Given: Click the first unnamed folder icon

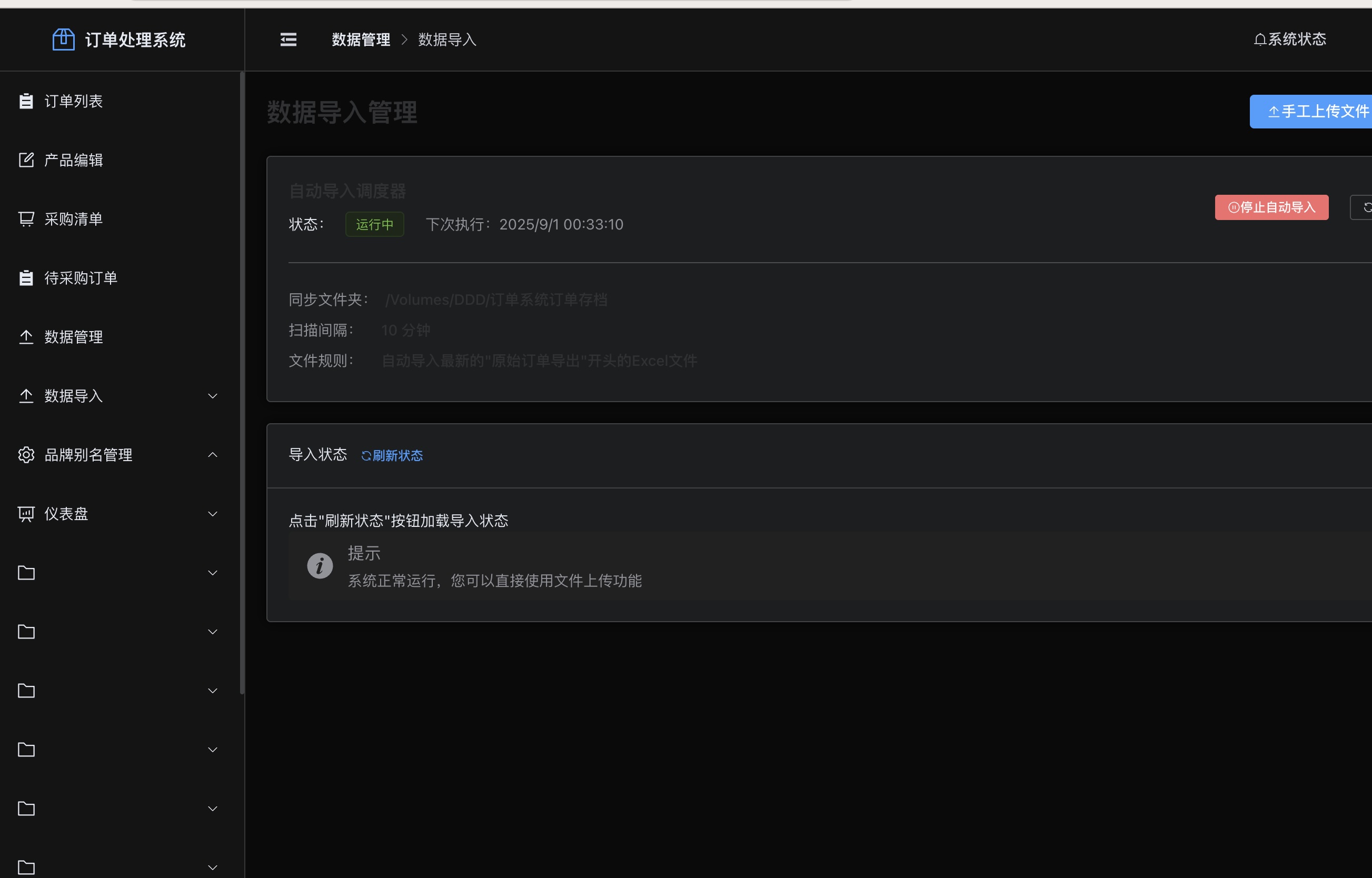Looking at the screenshot, I should click(26, 573).
